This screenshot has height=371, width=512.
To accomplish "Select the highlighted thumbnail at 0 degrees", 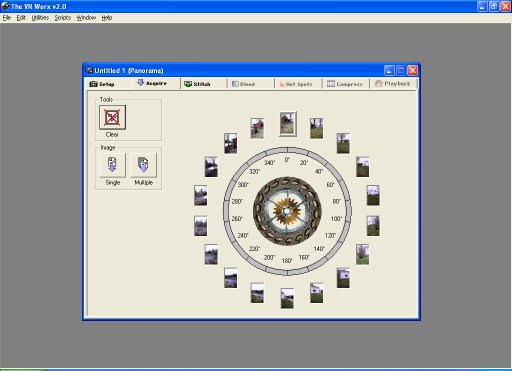I will pos(288,124).
